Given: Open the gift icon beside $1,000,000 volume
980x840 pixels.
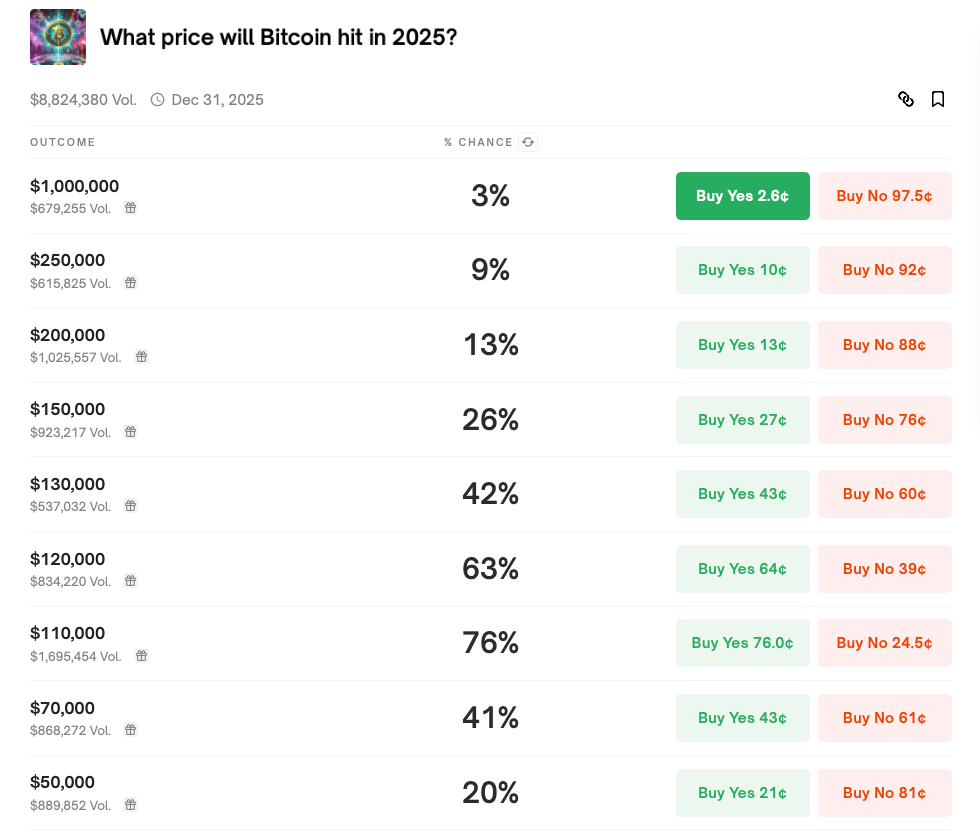Looking at the screenshot, I should pyautogui.click(x=131, y=208).
